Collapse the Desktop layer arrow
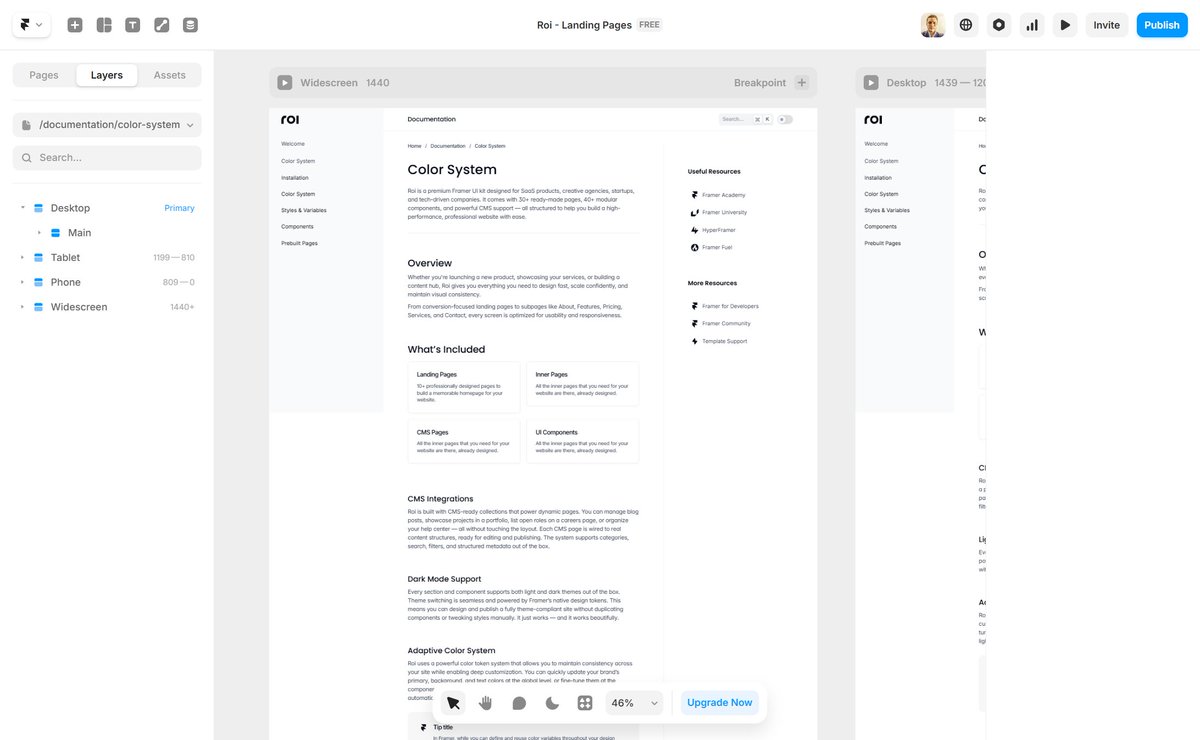Screen dimensions: 1200x740 pyautogui.click(x=23, y=208)
